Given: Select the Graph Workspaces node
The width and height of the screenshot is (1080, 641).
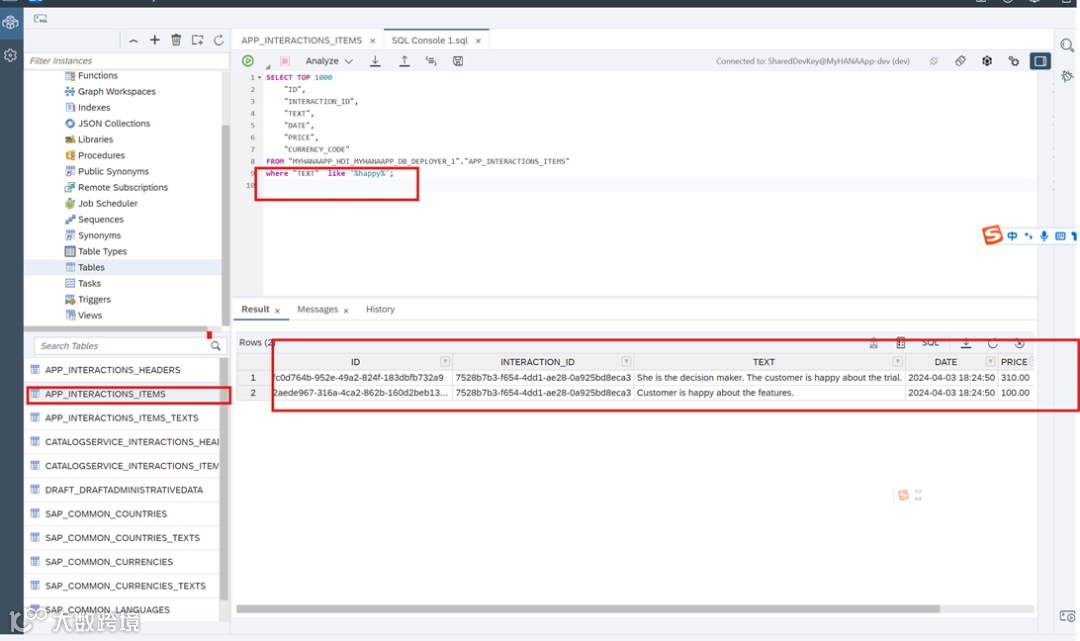Looking at the screenshot, I should pyautogui.click(x=116, y=92).
